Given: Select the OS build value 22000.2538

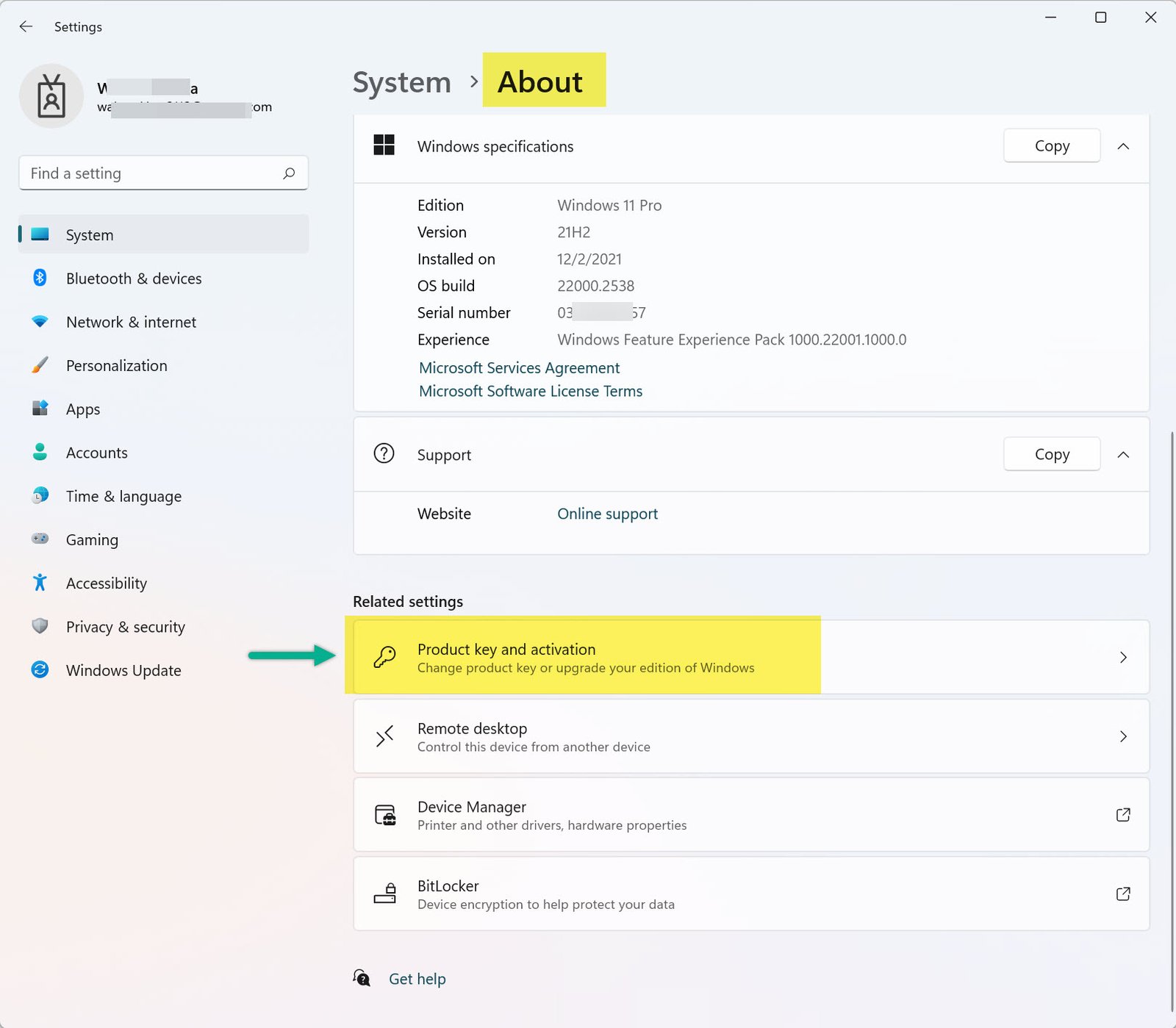Looking at the screenshot, I should click(x=595, y=286).
